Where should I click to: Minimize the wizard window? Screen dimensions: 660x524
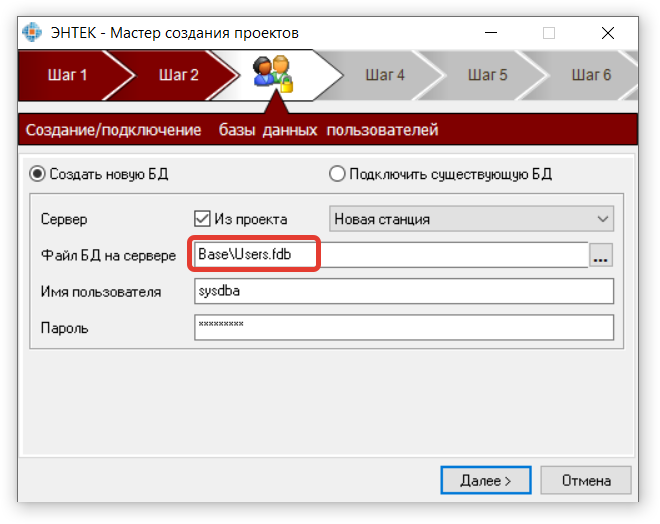click(x=491, y=33)
